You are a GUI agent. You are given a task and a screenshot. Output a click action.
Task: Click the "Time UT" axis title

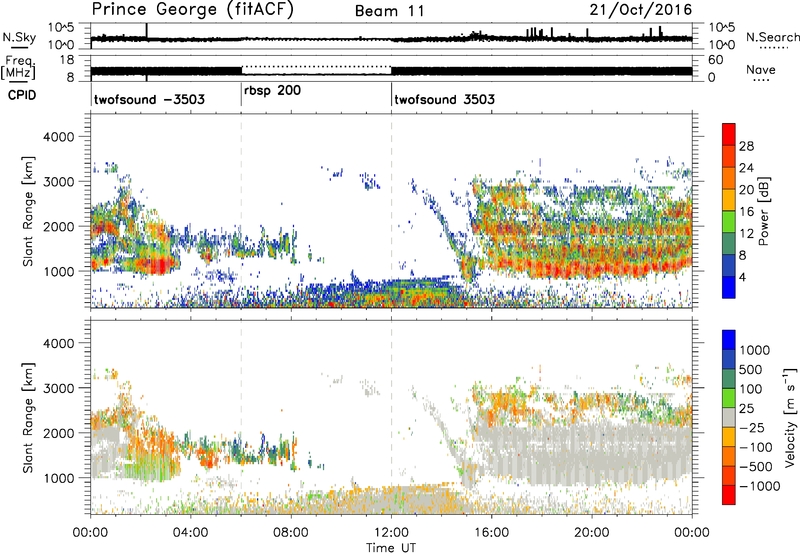[x=391, y=547]
